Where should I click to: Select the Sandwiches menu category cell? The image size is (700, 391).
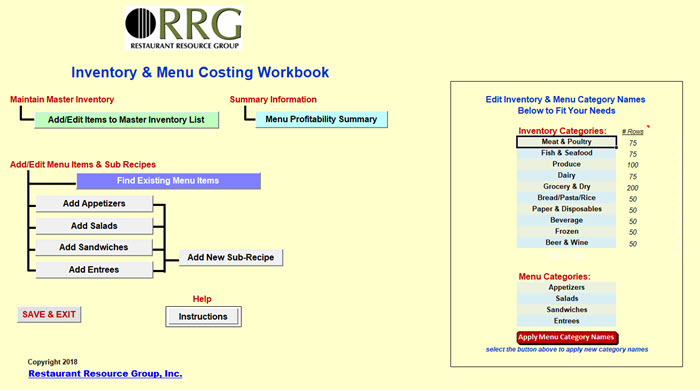567,310
